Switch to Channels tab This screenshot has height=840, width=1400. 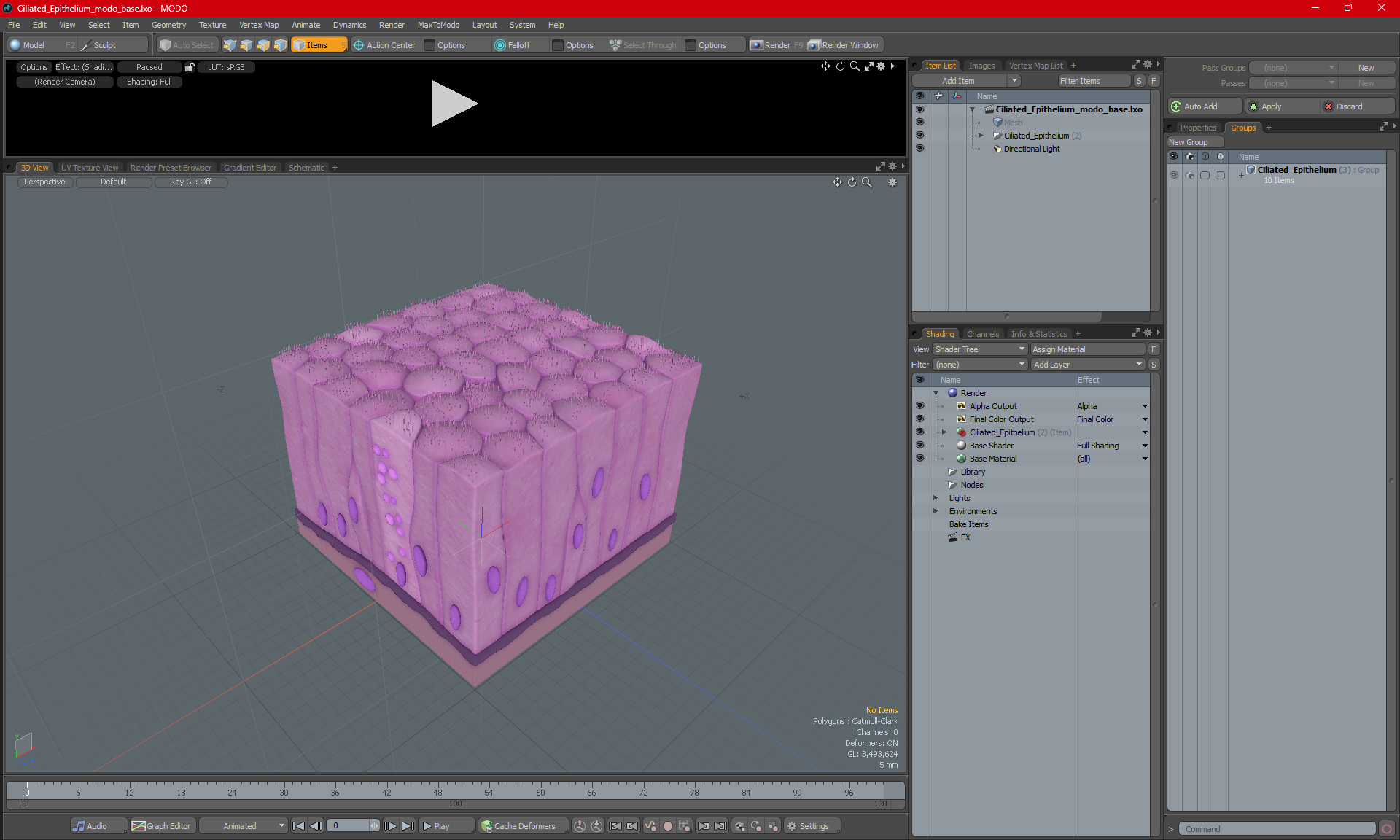(x=982, y=334)
